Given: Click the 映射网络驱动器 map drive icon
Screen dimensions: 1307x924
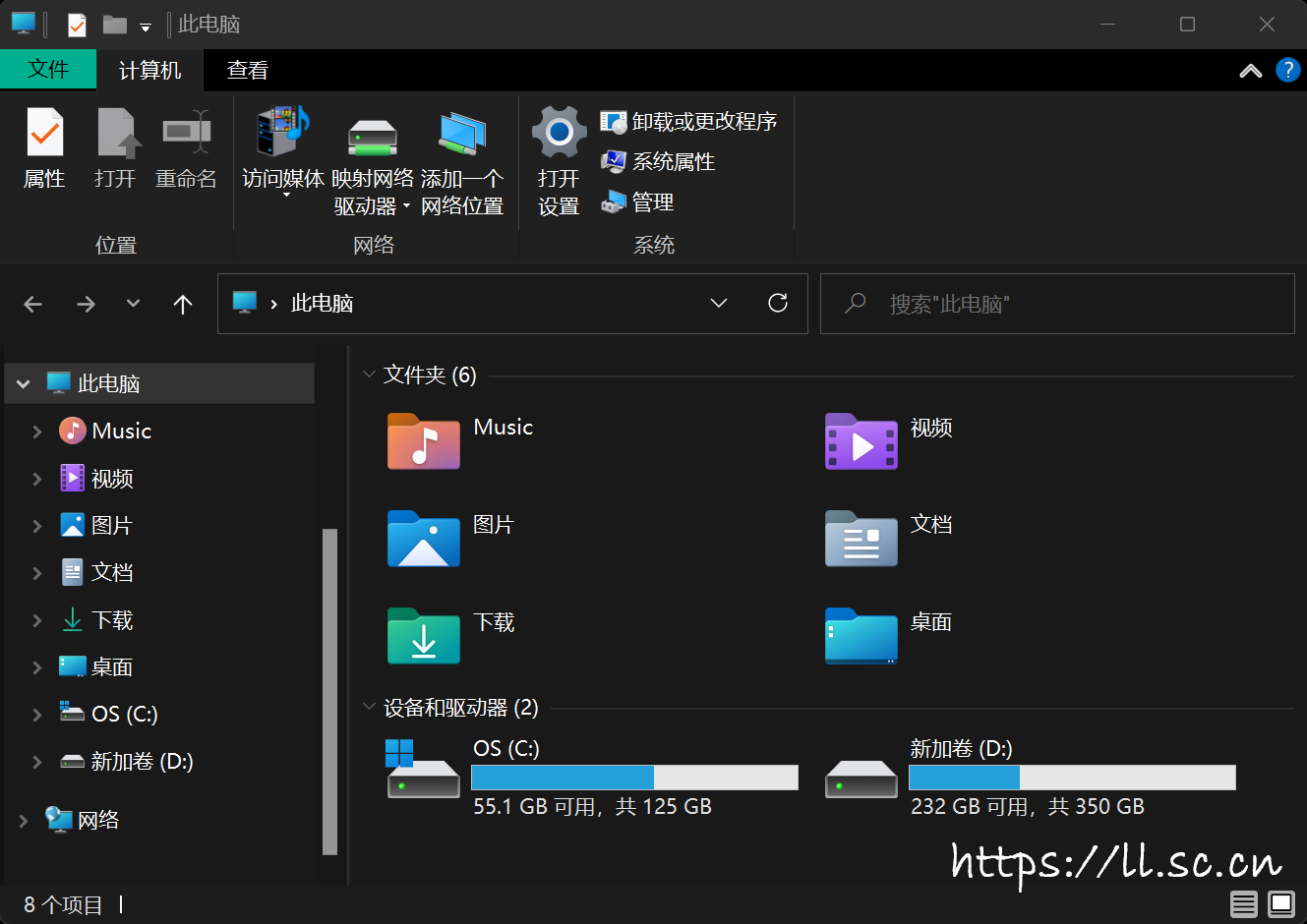Looking at the screenshot, I should coord(373,136).
